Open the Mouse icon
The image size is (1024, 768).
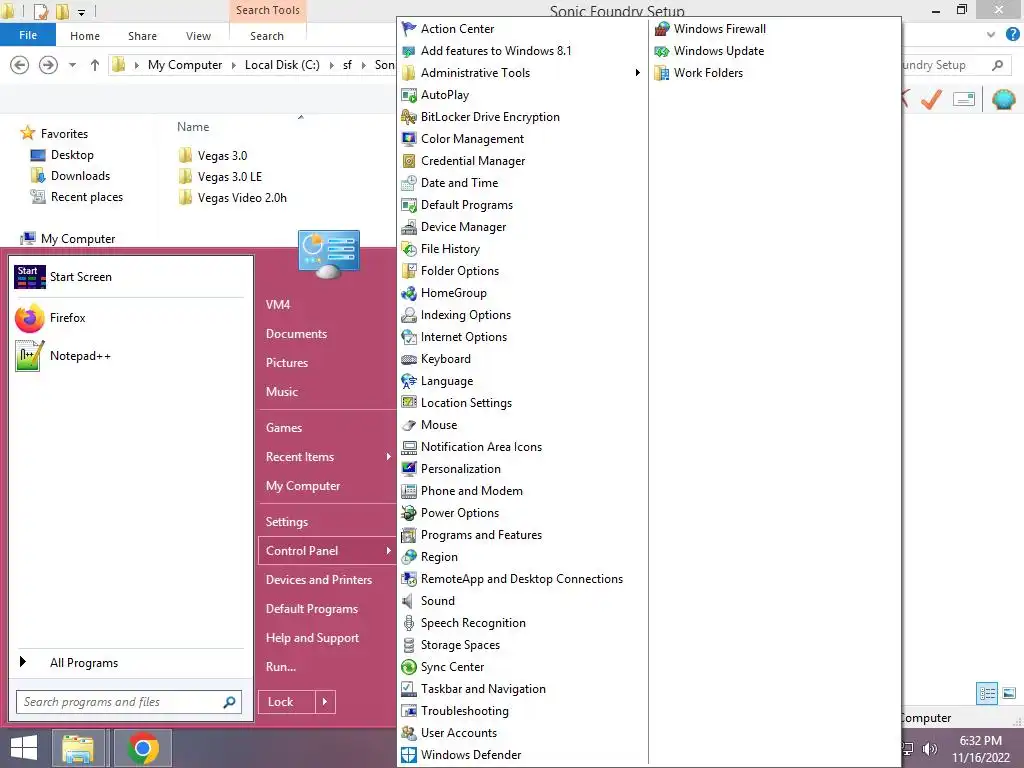coord(409,424)
